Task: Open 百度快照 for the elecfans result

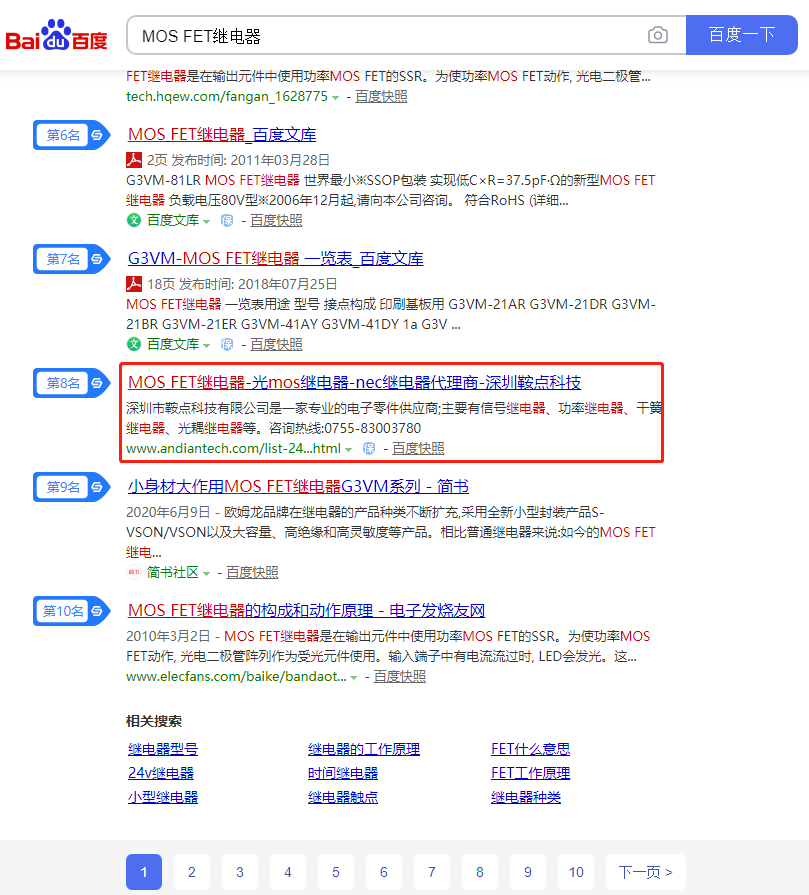Action: click(400, 676)
